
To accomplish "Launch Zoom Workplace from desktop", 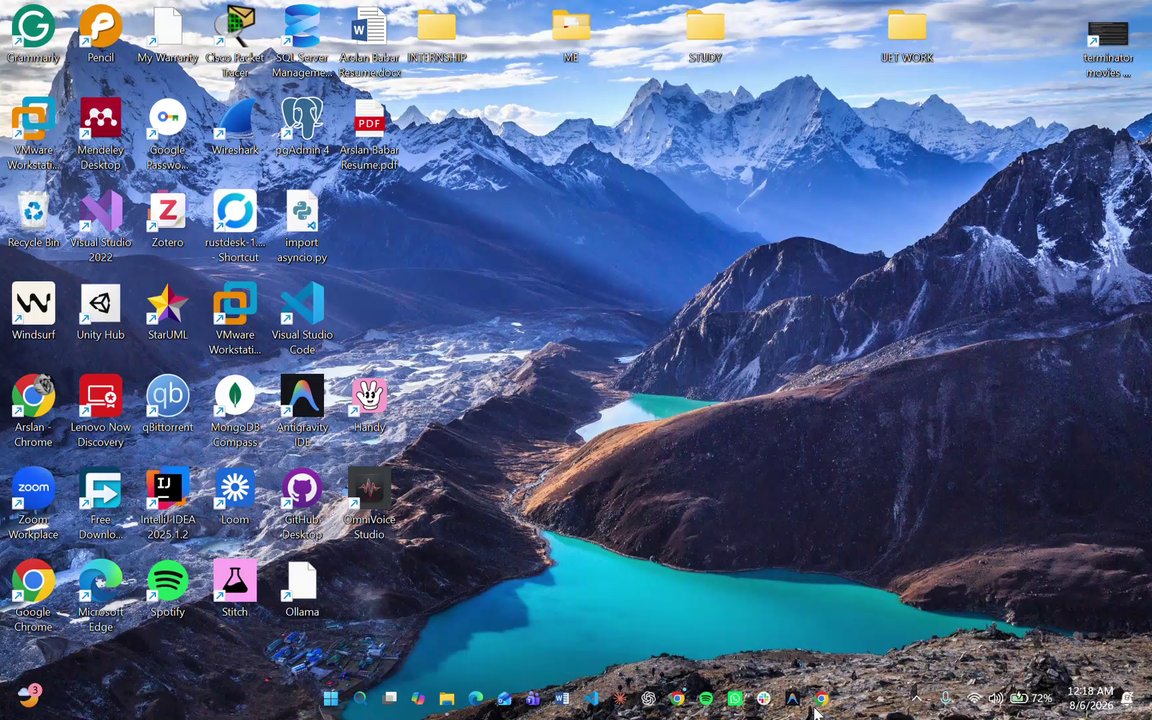I will point(33,488).
